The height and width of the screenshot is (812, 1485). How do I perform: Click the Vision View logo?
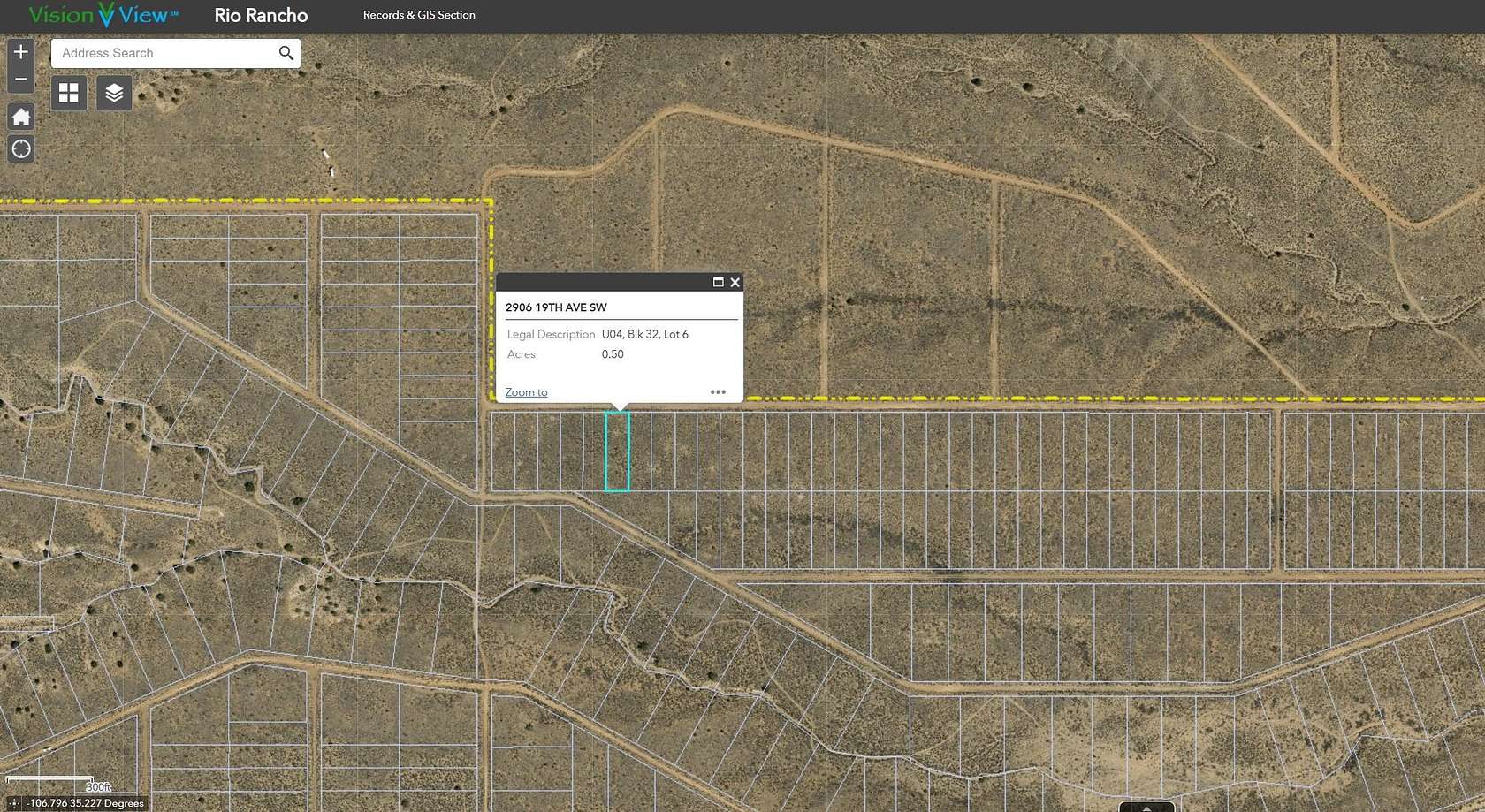pos(97,15)
